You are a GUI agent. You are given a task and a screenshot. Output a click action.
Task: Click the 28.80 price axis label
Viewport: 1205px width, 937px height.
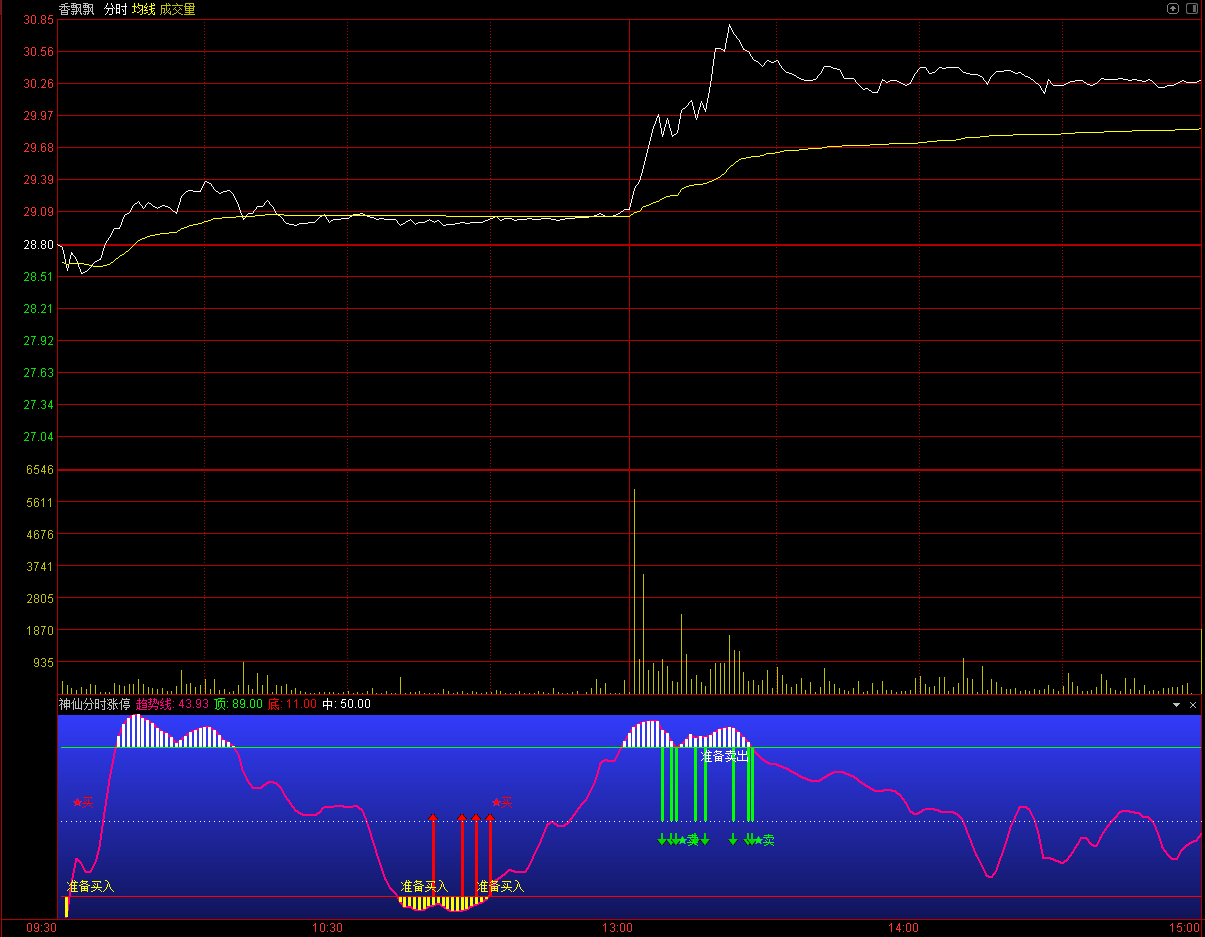38,245
